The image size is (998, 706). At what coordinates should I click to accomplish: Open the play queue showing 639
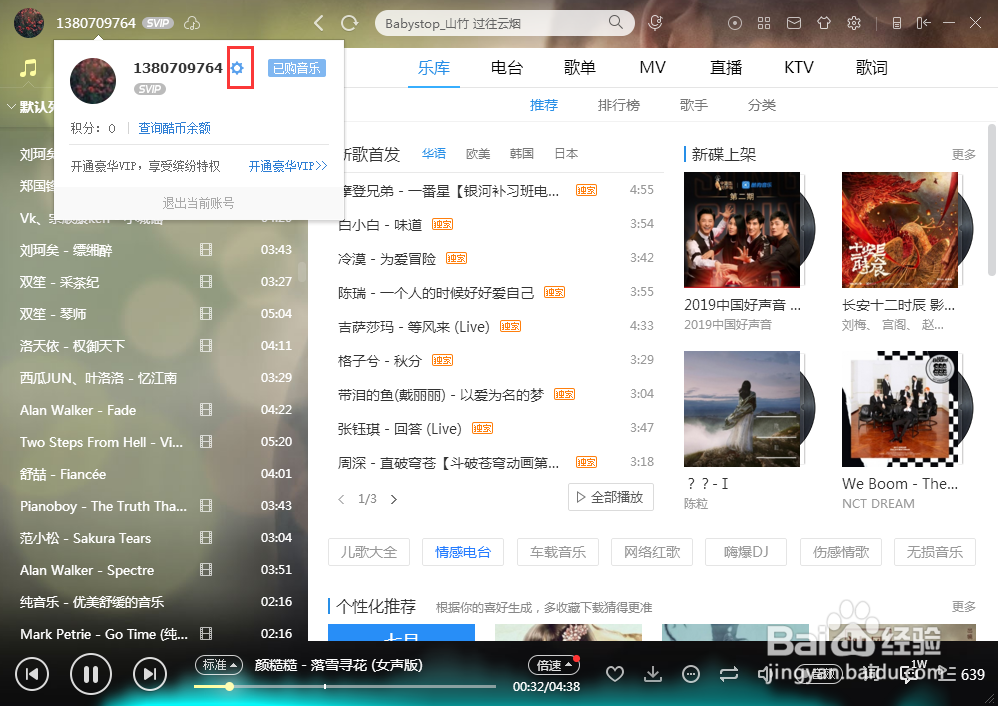coord(961,674)
